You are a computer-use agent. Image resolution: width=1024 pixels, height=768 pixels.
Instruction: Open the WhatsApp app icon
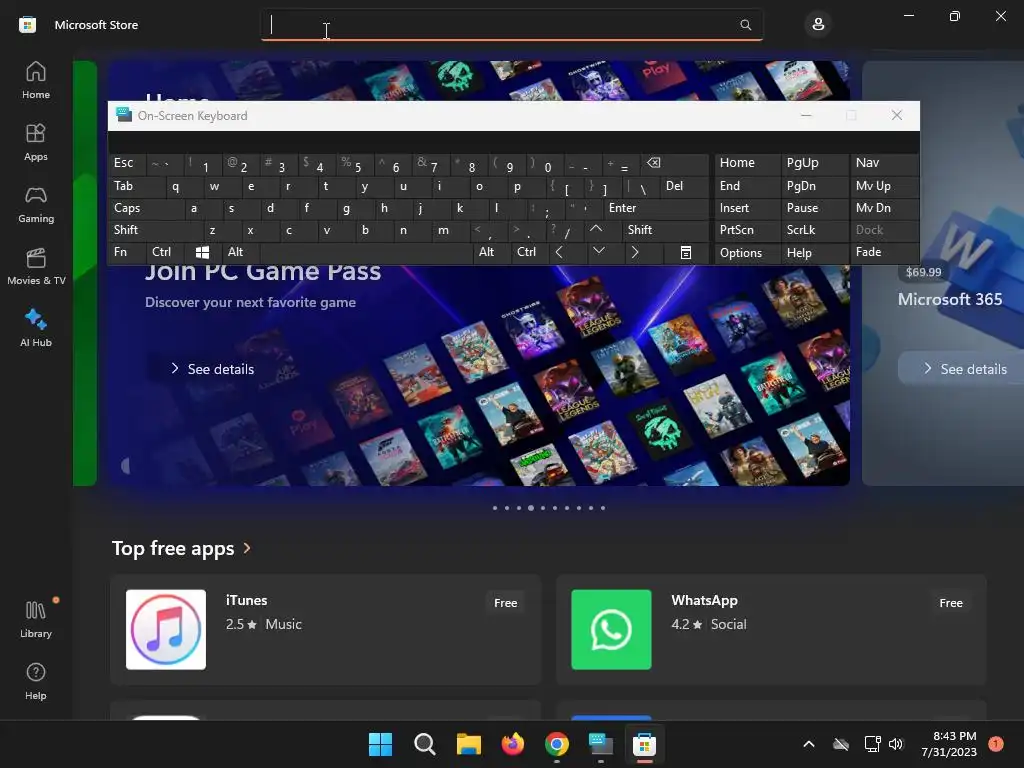pyautogui.click(x=611, y=630)
